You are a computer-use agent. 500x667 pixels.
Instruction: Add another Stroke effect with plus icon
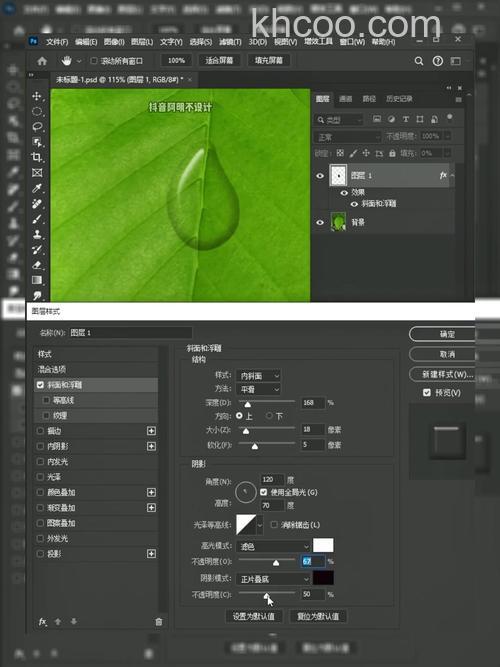(x=151, y=431)
